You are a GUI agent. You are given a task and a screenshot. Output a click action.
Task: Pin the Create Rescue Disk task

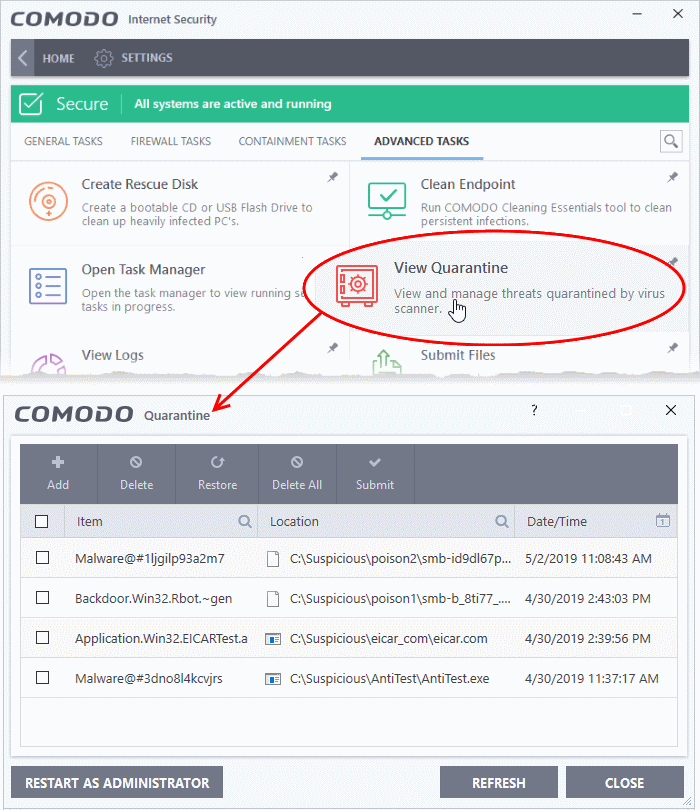pyautogui.click(x=331, y=178)
